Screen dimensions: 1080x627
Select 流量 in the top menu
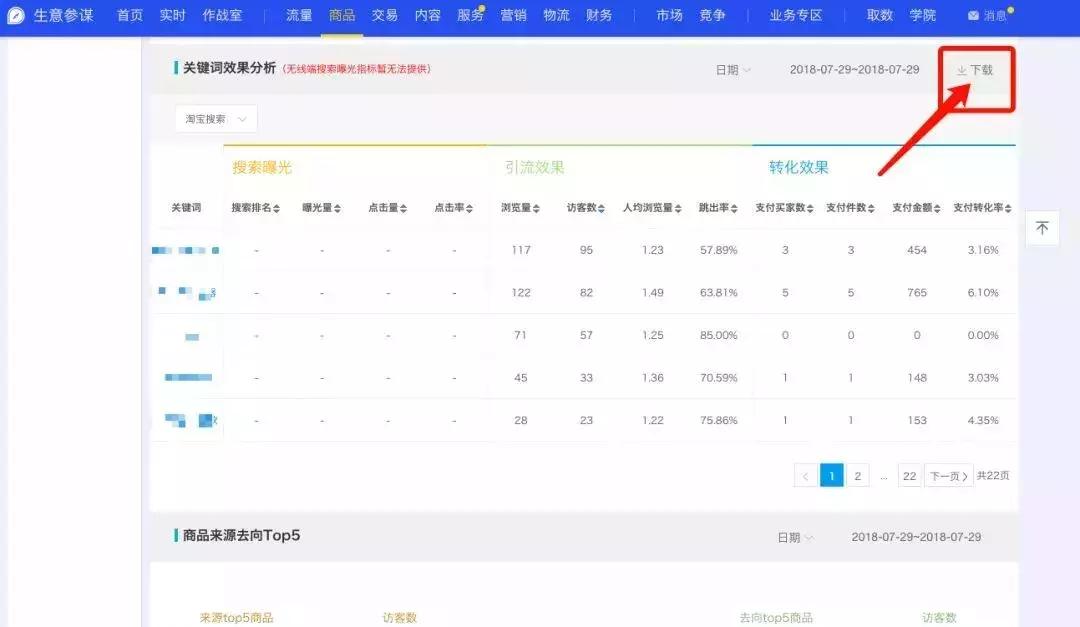tap(299, 15)
